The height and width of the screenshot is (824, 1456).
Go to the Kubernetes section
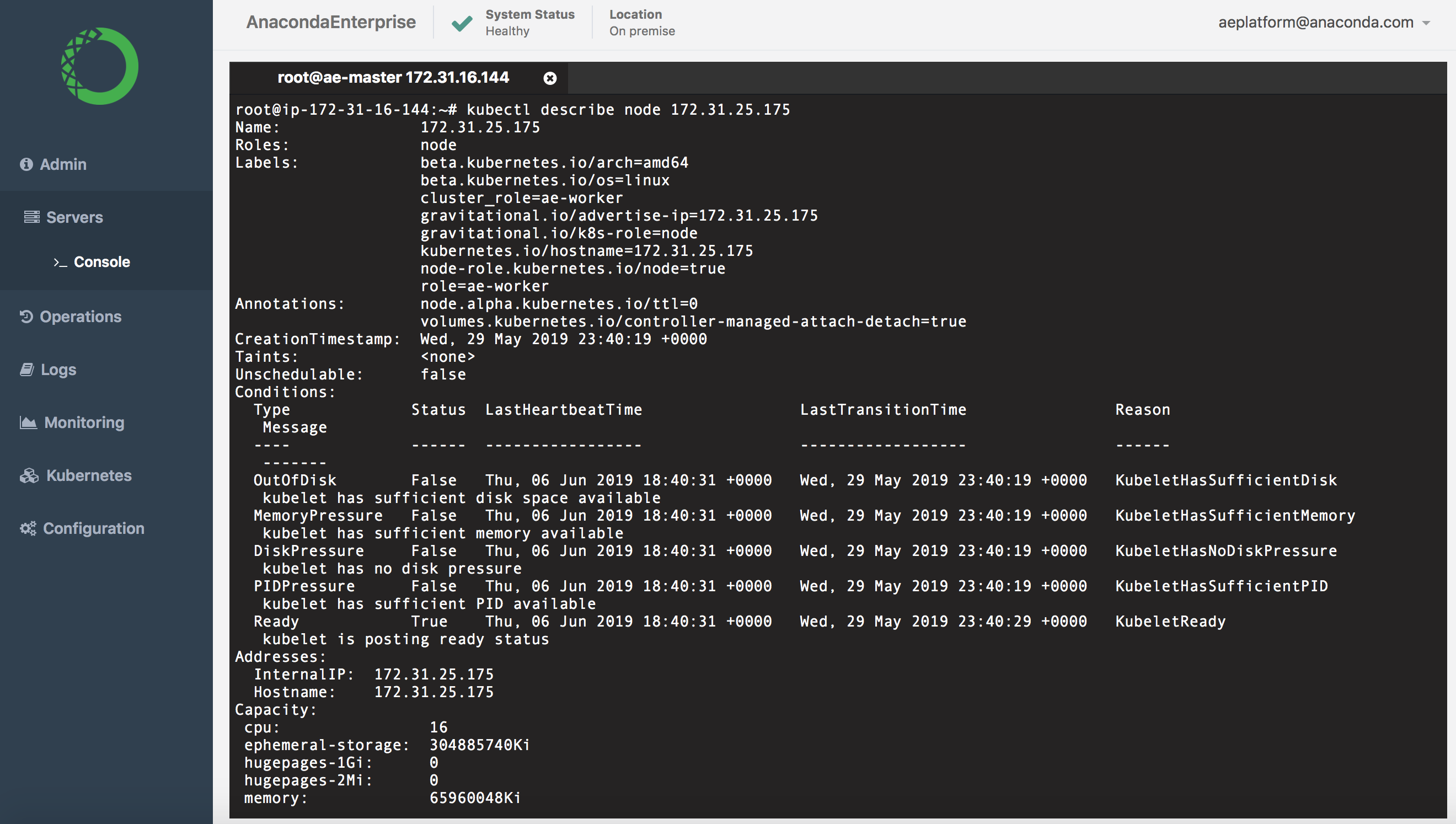89,475
